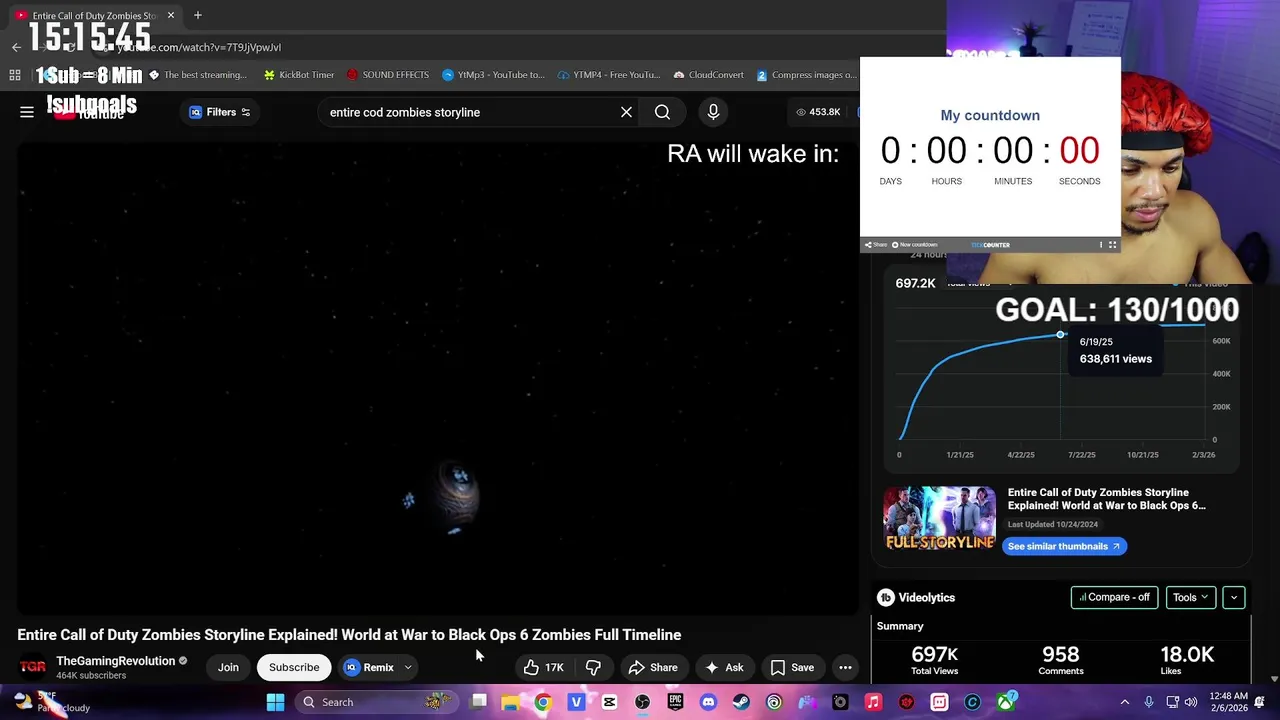Click the vidIQ Remix button
Image resolution: width=1280 pixels, height=720 pixels.
[x=369, y=667]
